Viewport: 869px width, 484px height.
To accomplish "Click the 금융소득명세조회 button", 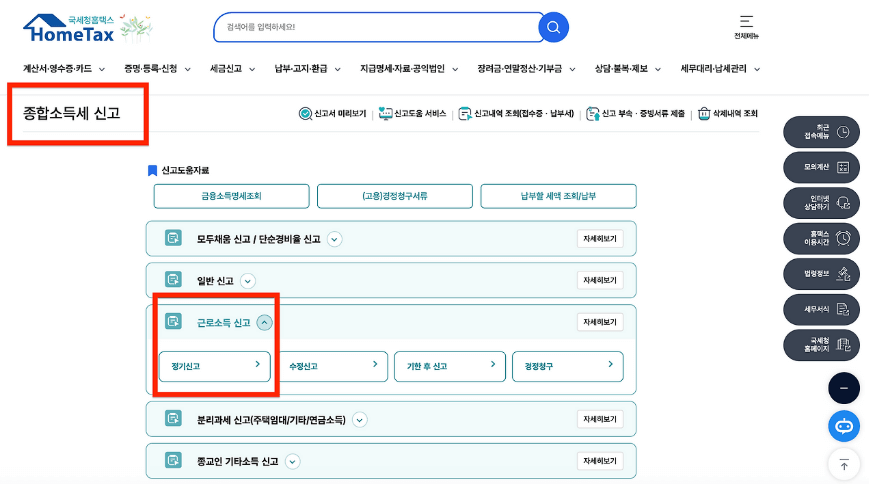I will tap(231, 196).
